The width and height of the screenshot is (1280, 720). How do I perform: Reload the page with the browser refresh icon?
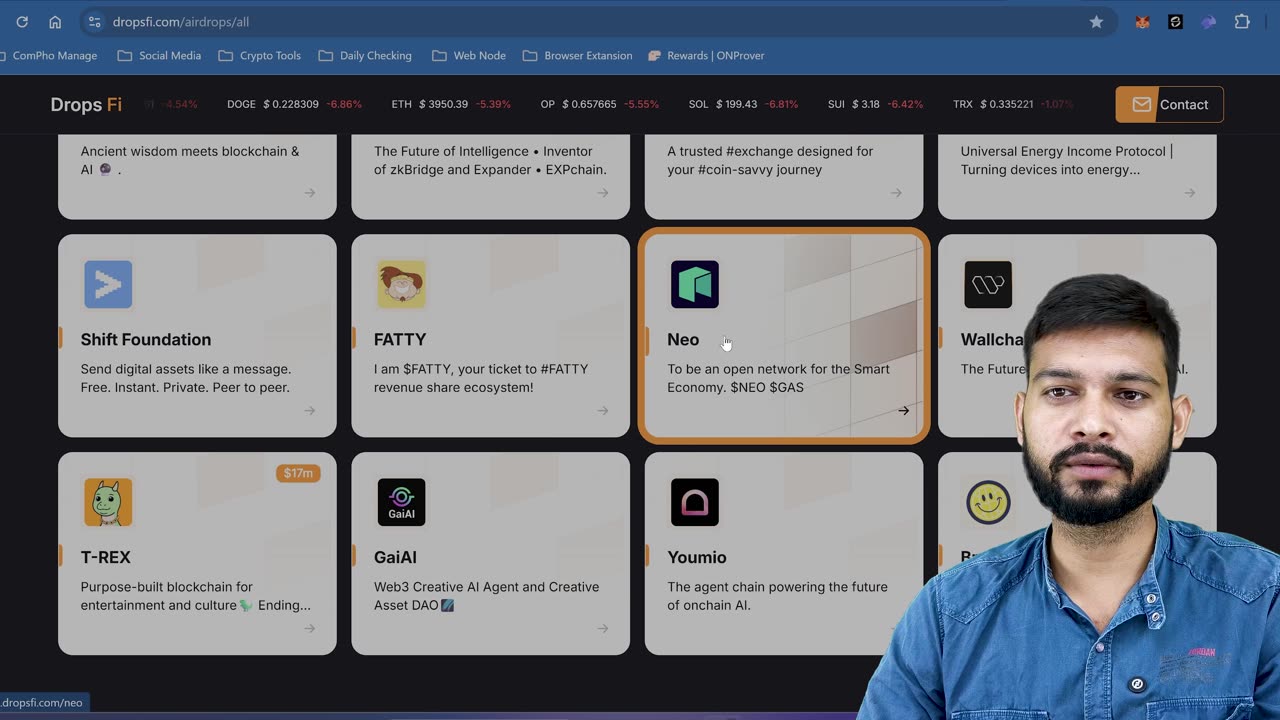[x=22, y=22]
